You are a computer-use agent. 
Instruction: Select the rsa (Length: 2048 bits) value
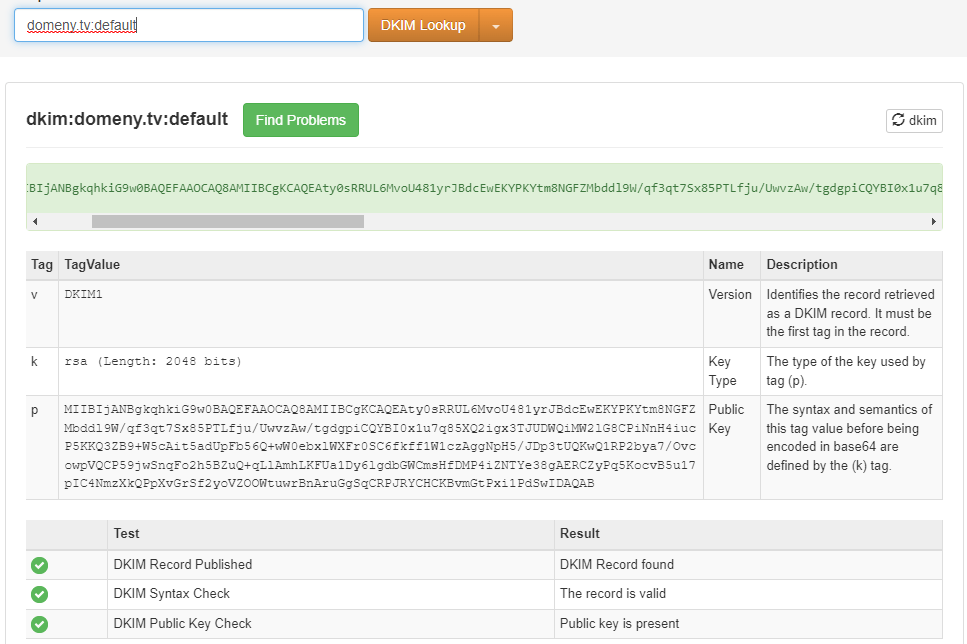pos(153,361)
